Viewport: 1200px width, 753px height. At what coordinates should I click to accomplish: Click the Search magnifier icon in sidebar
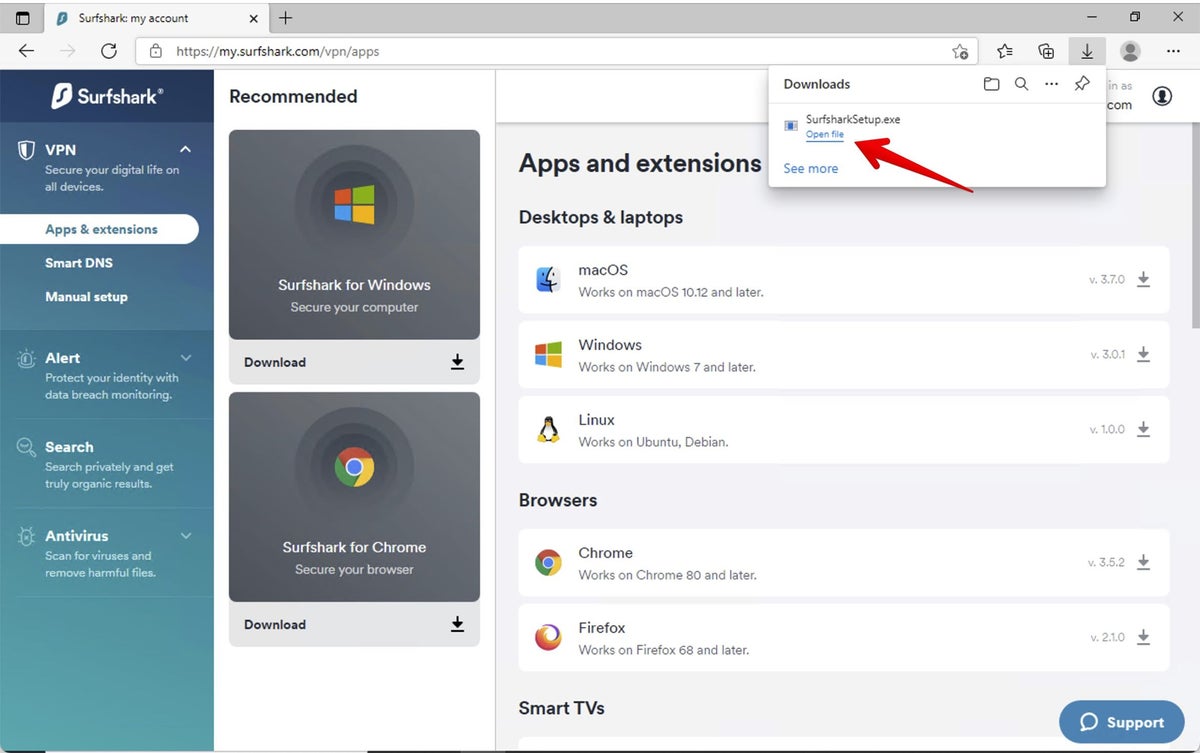point(27,448)
